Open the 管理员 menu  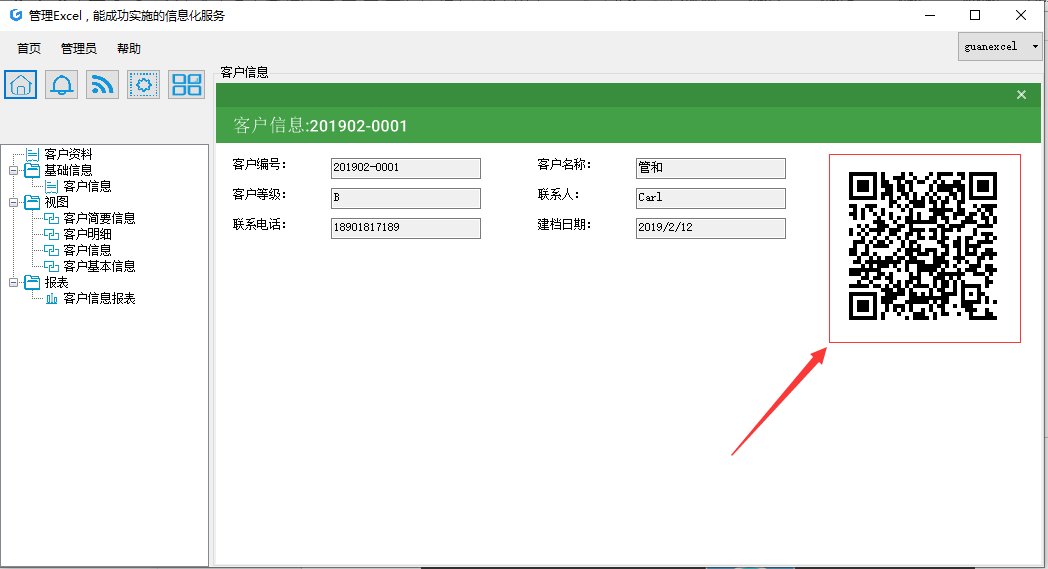79,48
